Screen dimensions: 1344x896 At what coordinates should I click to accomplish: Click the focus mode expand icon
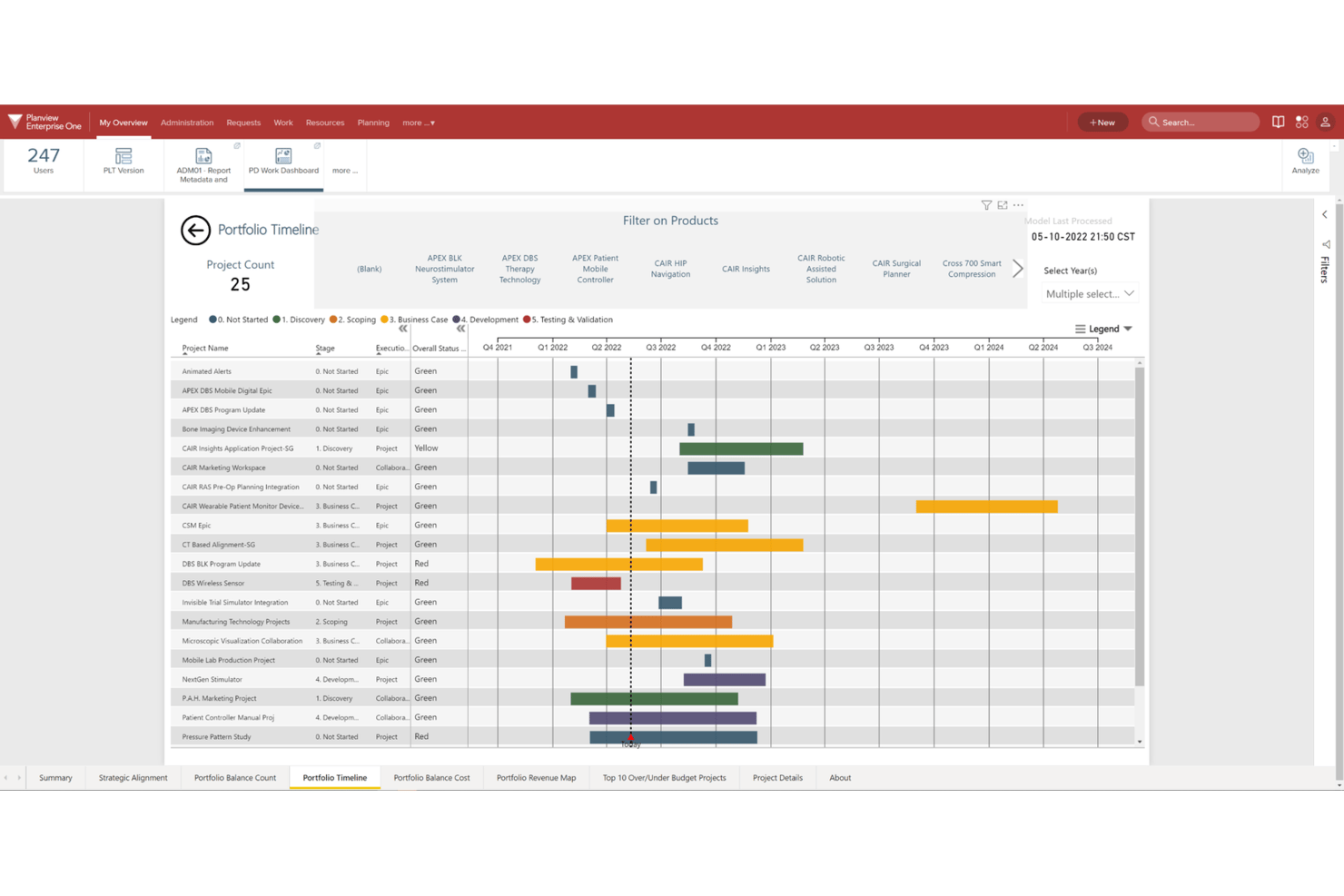click(1003, 205)
